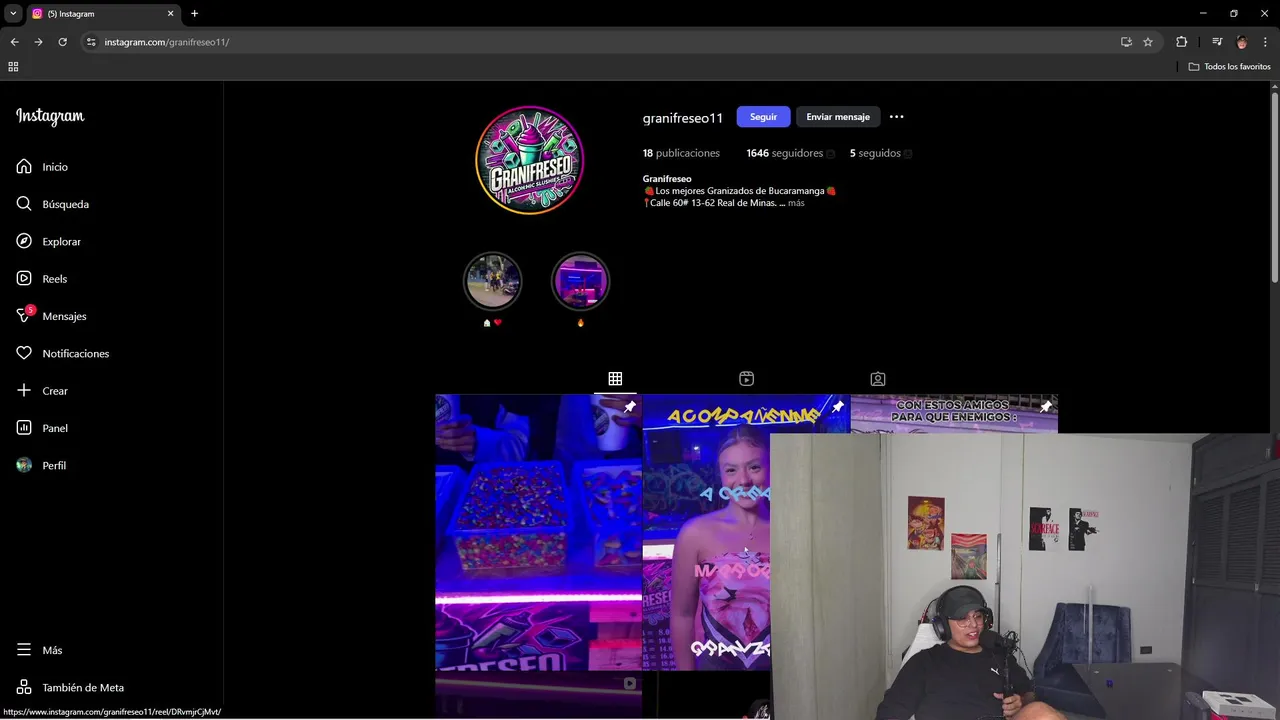Open tab search dropdown arrow
Screen dimensions: 1280x720
(x=13, y=13)
